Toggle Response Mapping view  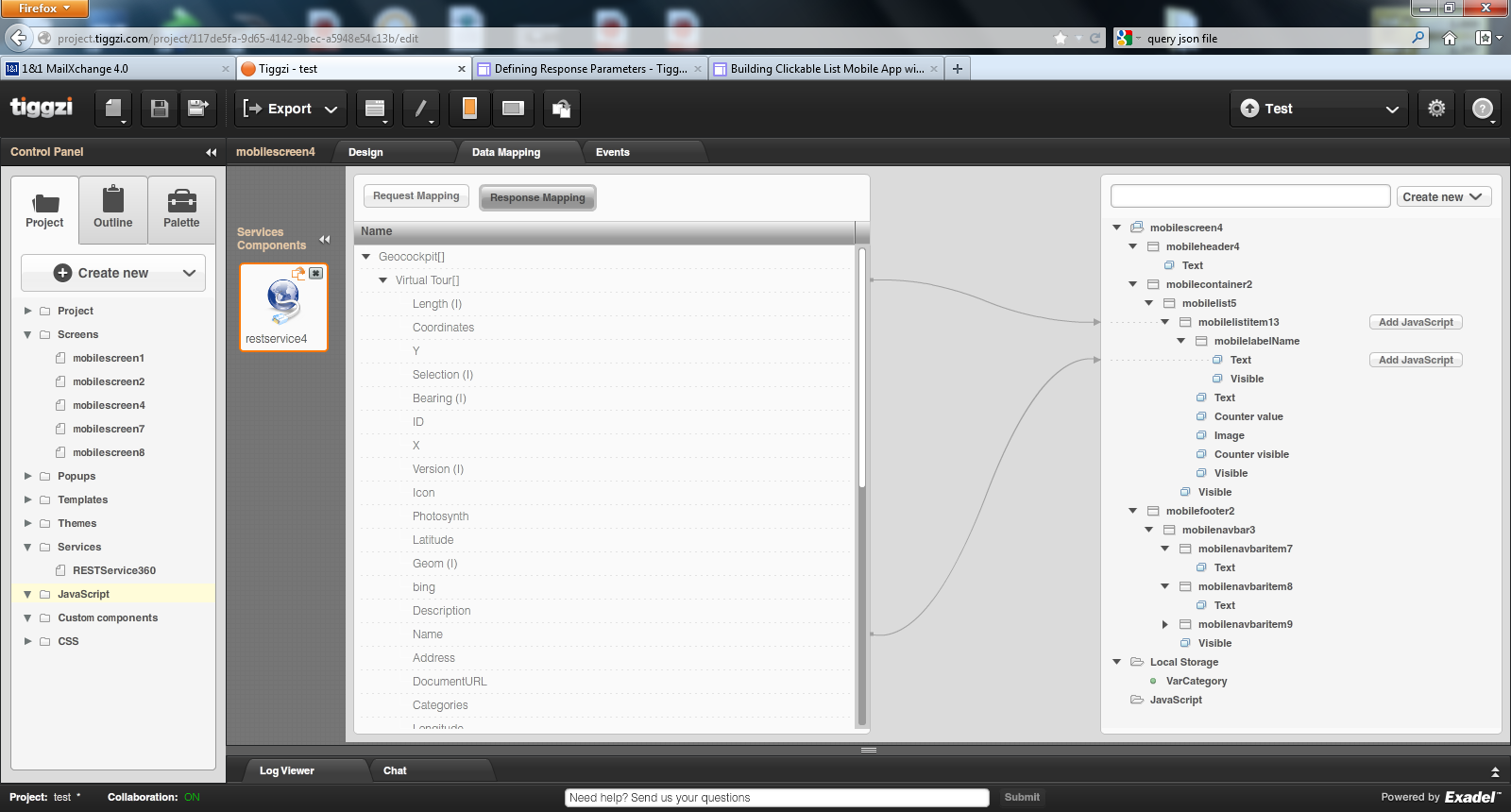537,197
